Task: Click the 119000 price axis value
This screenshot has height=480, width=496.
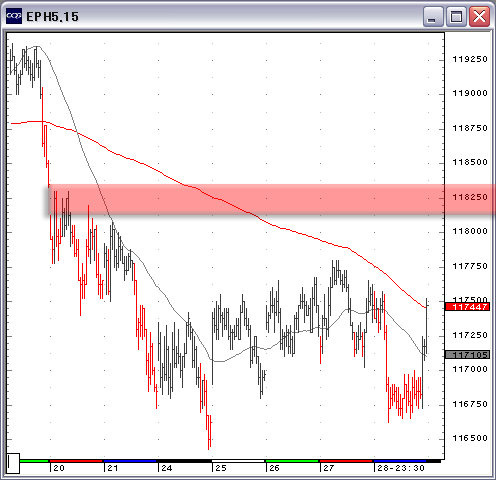Action: (469, 93)
